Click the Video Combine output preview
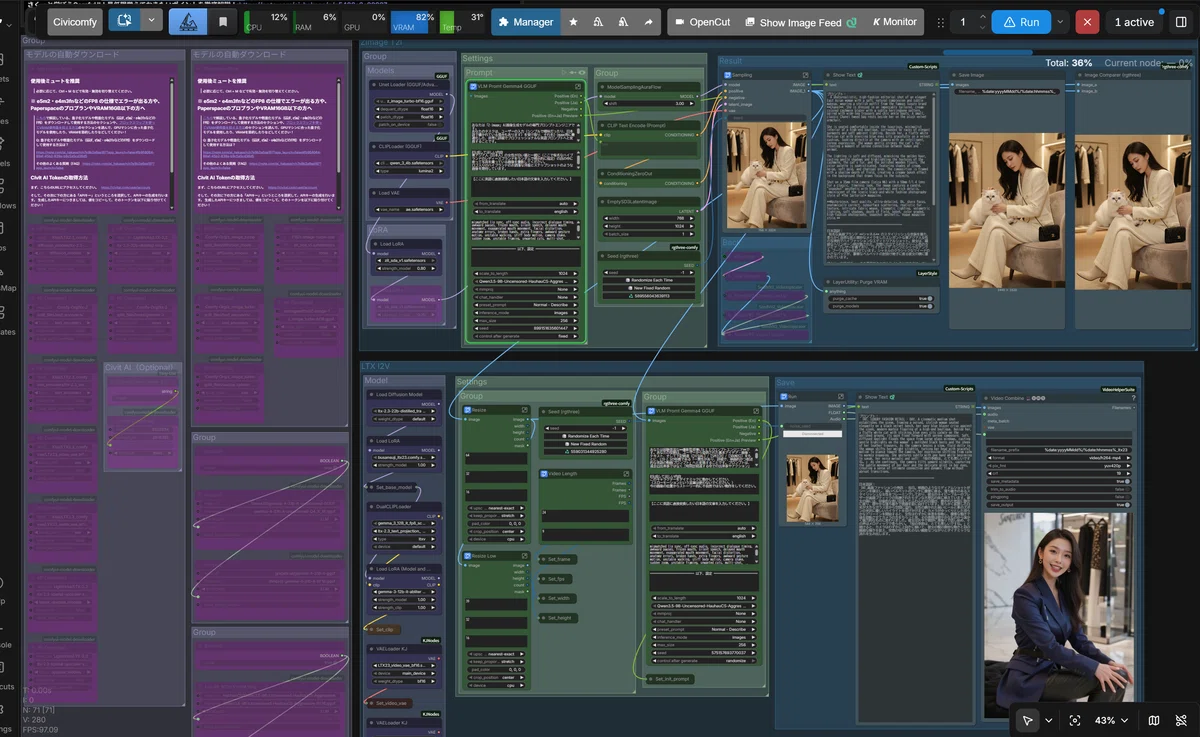 pyautogui.click(x=1060, y=615)
